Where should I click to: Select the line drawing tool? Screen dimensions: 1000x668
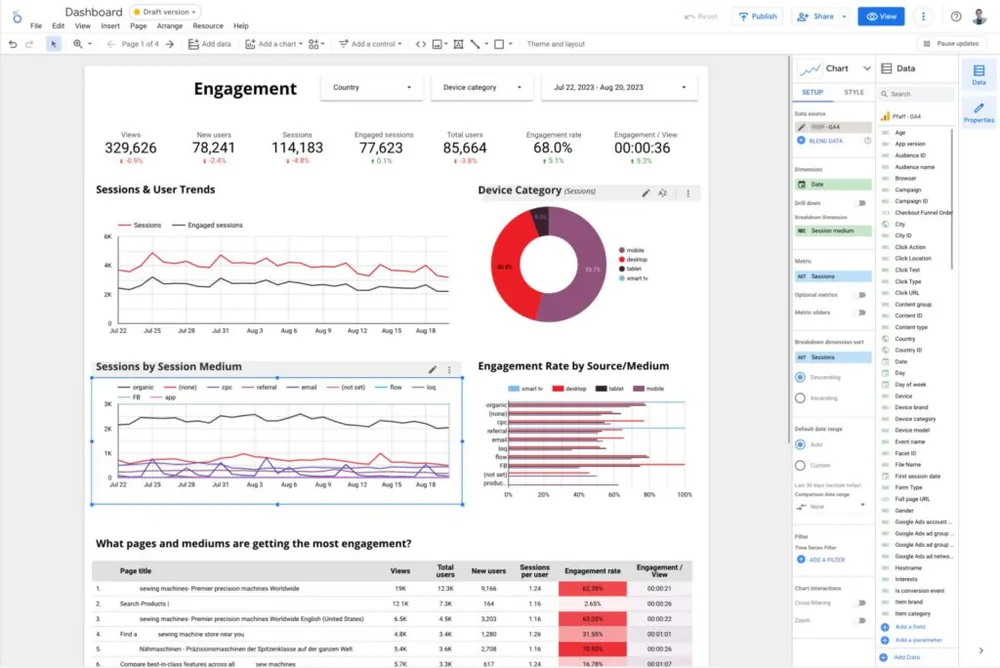pos(475,44)
